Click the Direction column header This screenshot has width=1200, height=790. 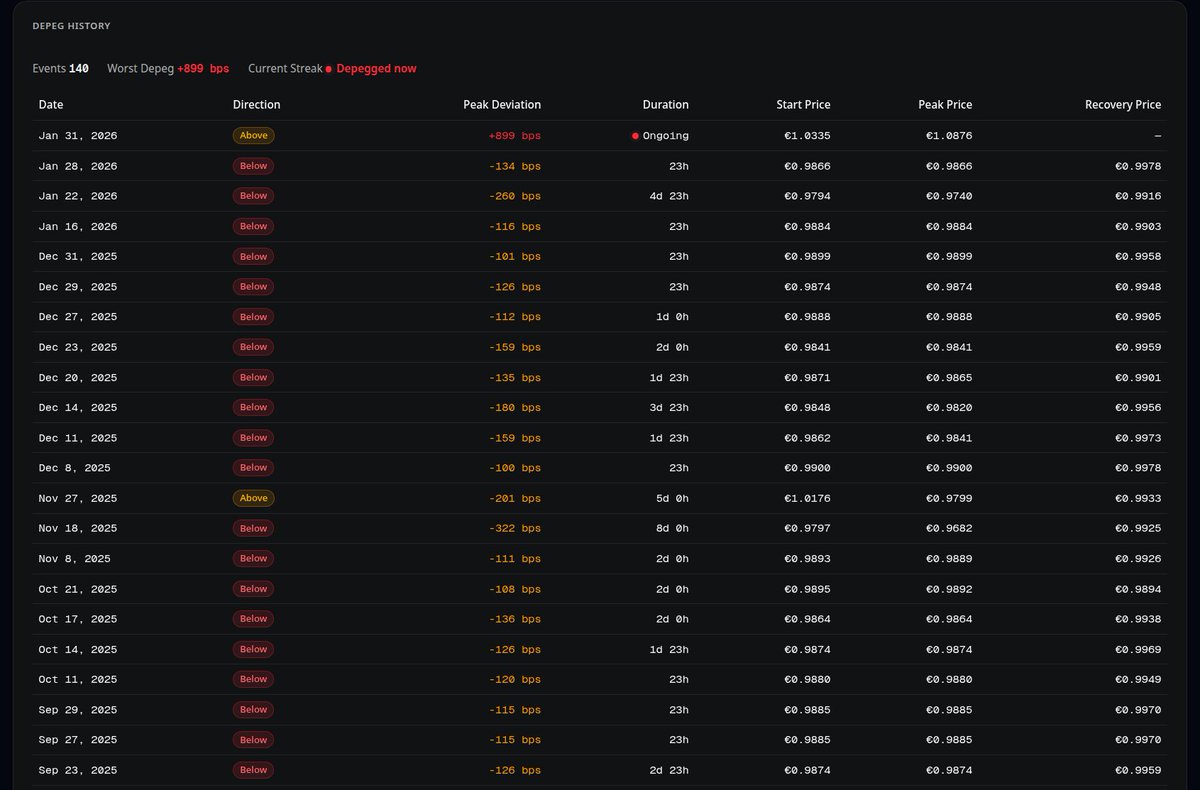click(256, 105)
